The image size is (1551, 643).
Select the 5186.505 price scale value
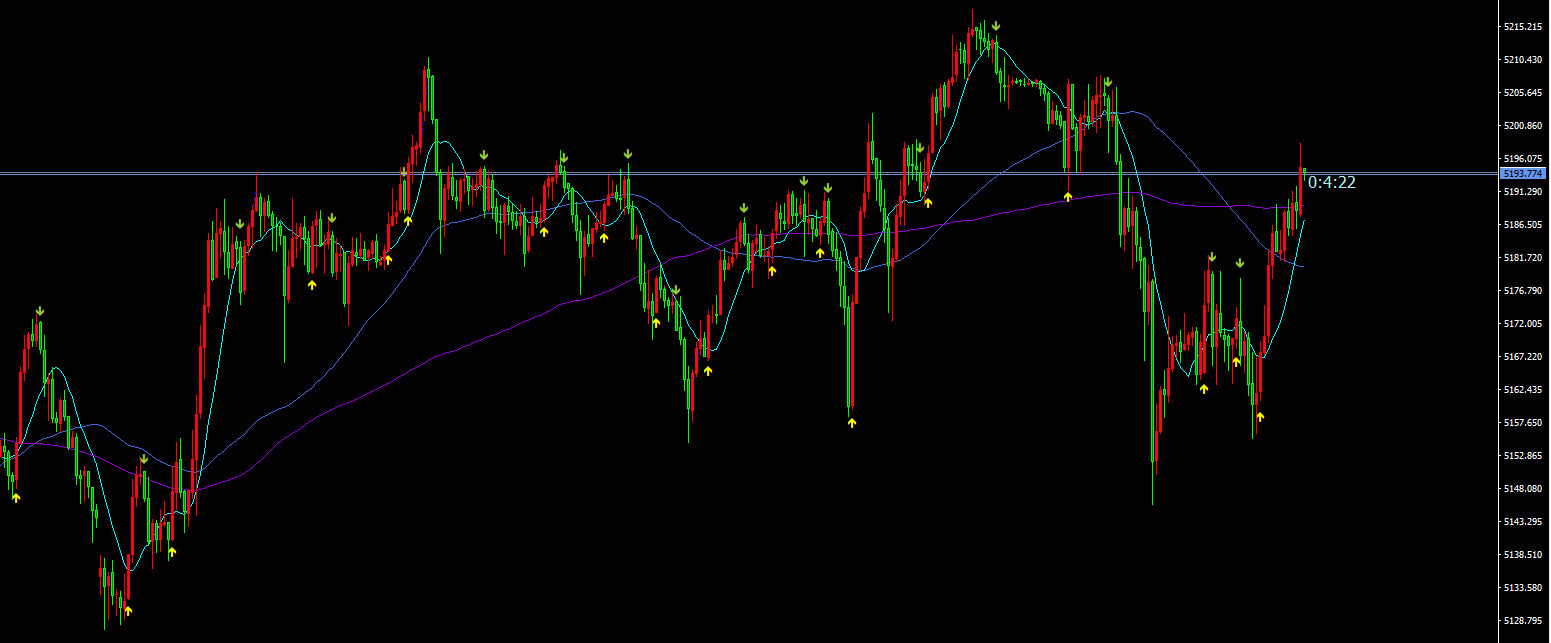(x=1522, y=225)
